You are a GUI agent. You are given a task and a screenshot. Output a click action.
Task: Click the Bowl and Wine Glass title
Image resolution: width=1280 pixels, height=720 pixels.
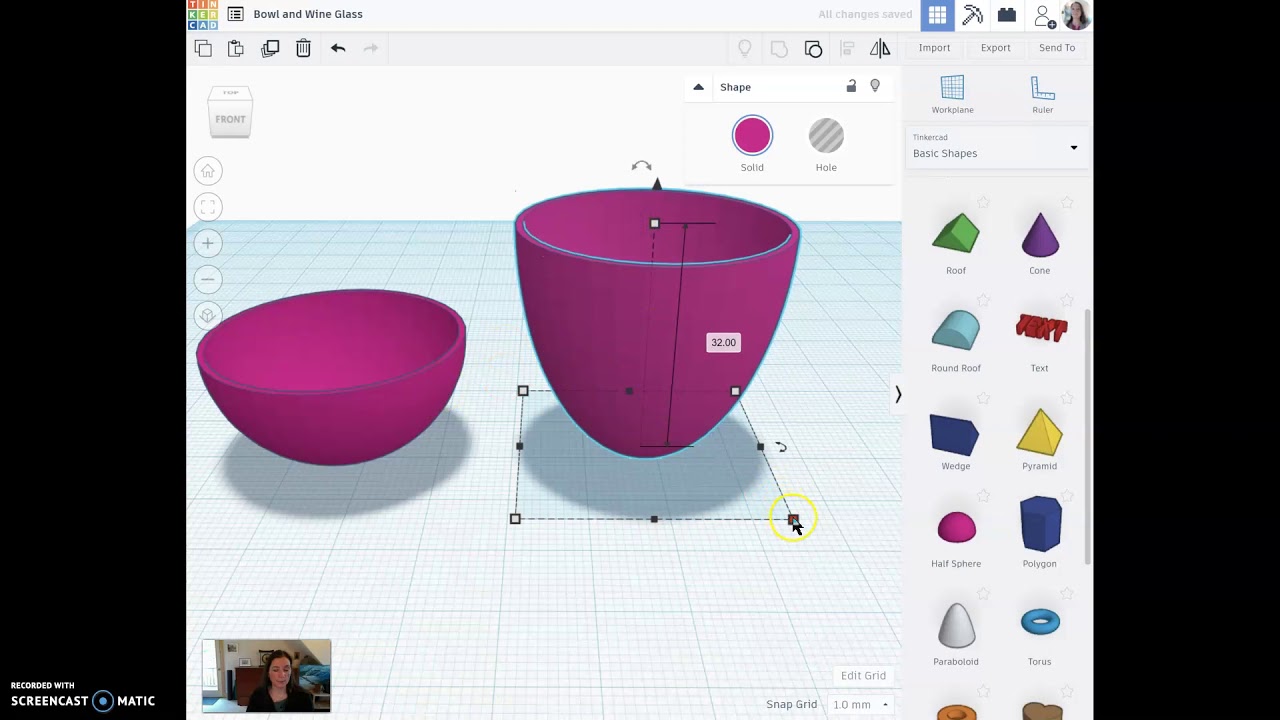pyautogui.click(x=308, y=14)
